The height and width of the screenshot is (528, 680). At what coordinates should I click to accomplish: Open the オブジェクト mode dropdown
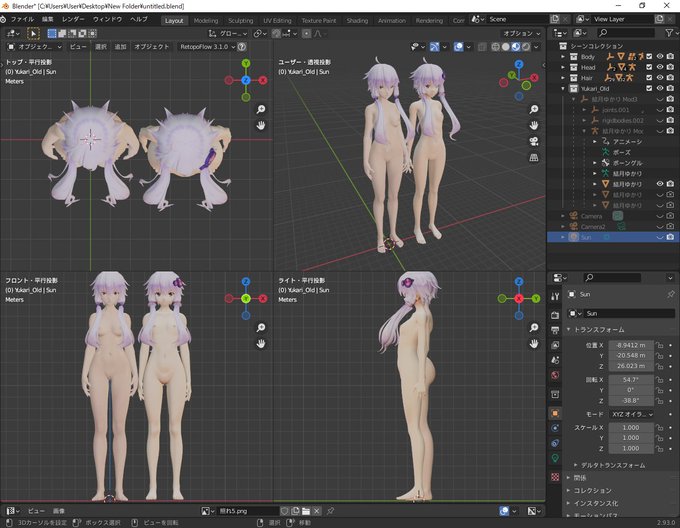(x=35, y=46)
